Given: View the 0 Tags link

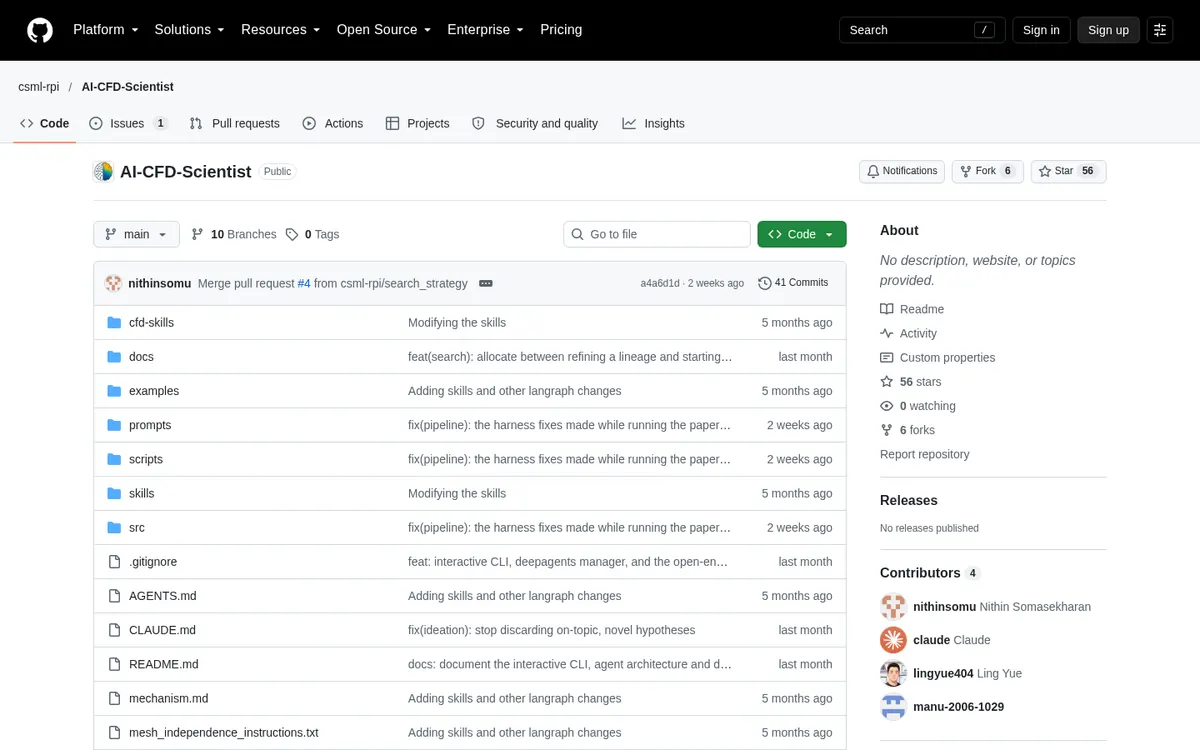Looking at the screenshot, I should tap(312, 234).
